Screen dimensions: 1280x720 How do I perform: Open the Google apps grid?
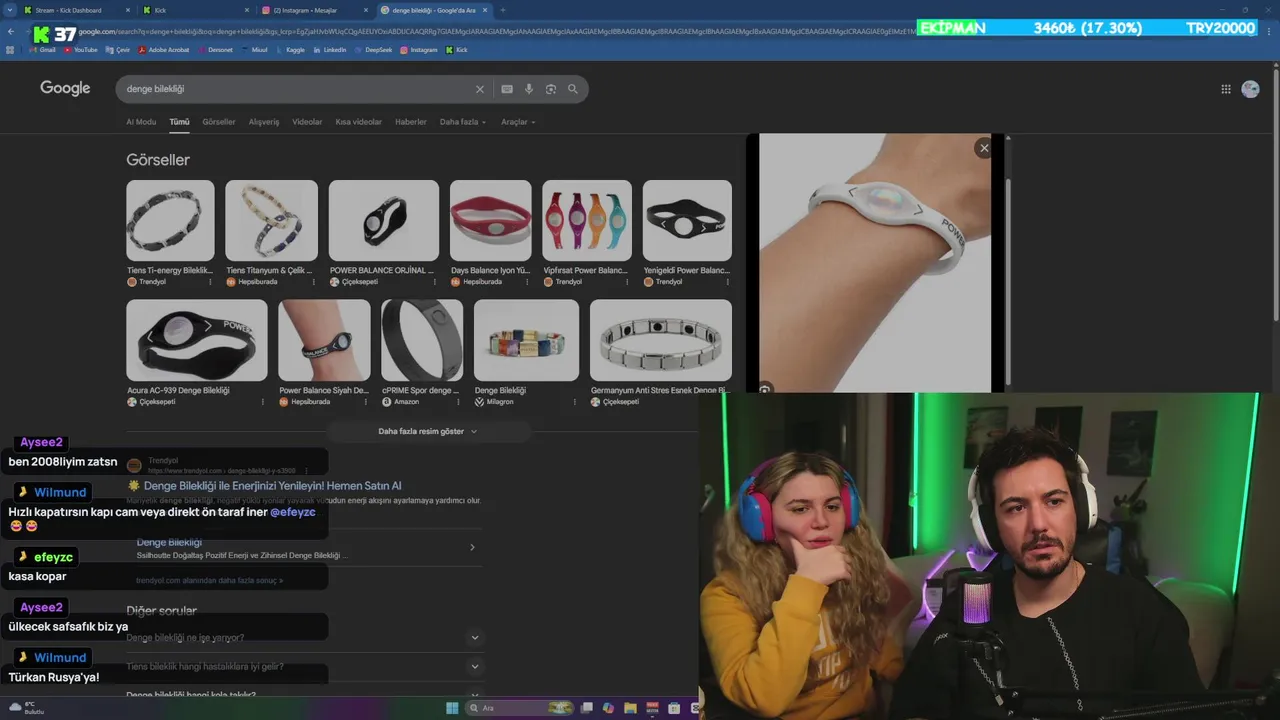[x=1226, y=89]
